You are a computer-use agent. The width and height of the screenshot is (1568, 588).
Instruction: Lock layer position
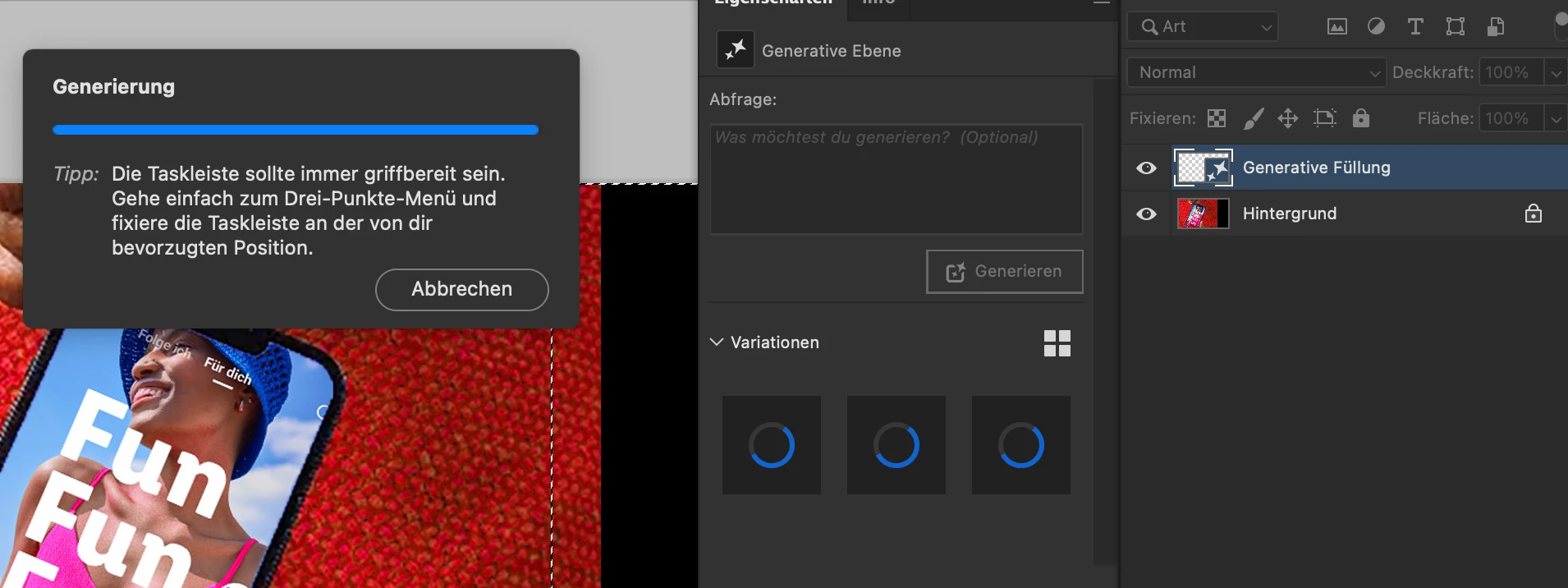(1288, 118)
